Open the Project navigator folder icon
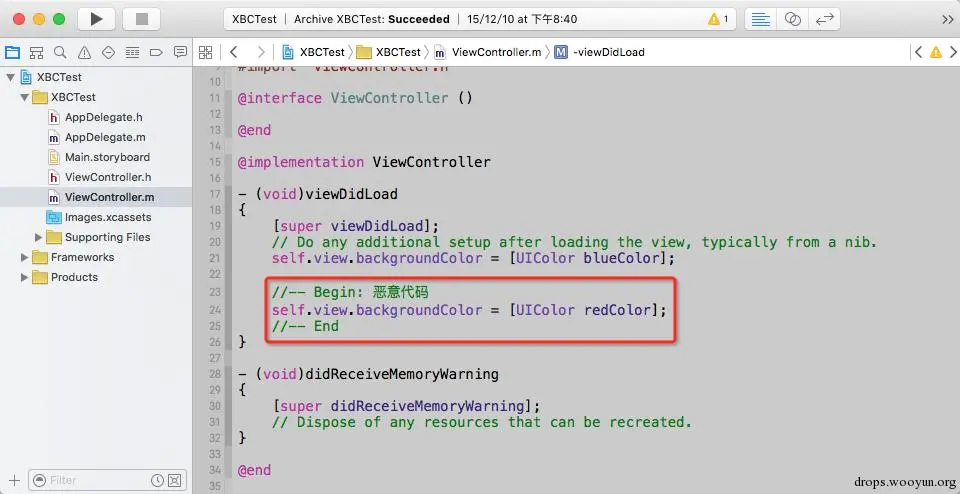 coord(12,52)
